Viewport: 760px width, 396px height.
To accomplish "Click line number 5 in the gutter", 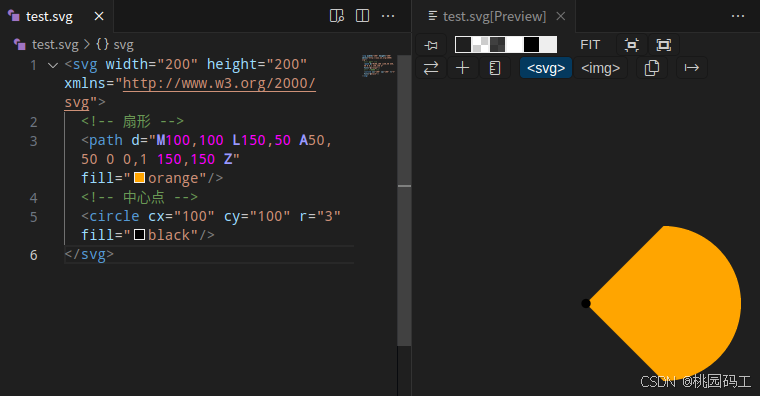I will point(33,217).
